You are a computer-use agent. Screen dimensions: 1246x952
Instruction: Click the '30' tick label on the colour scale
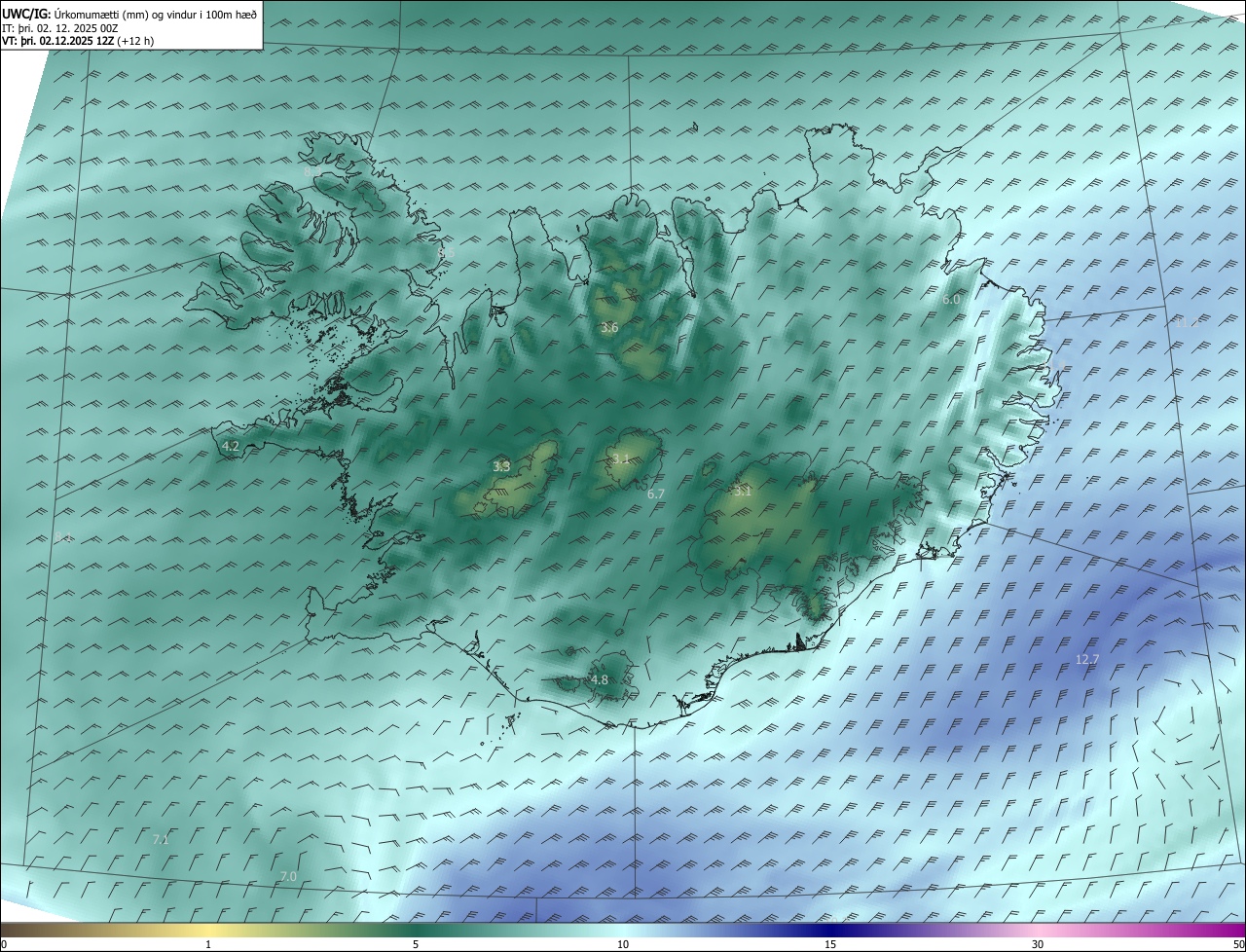coord(1038,945)
